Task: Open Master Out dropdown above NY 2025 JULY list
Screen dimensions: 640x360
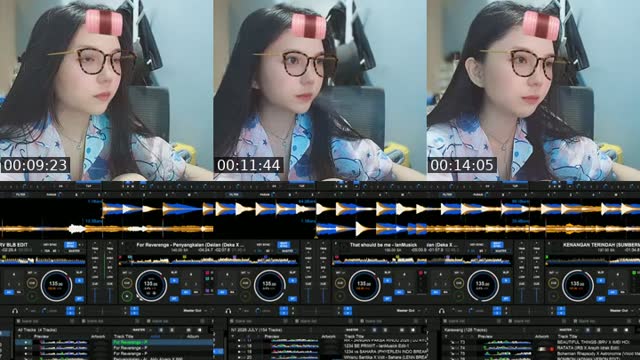Action: point(408,310)
